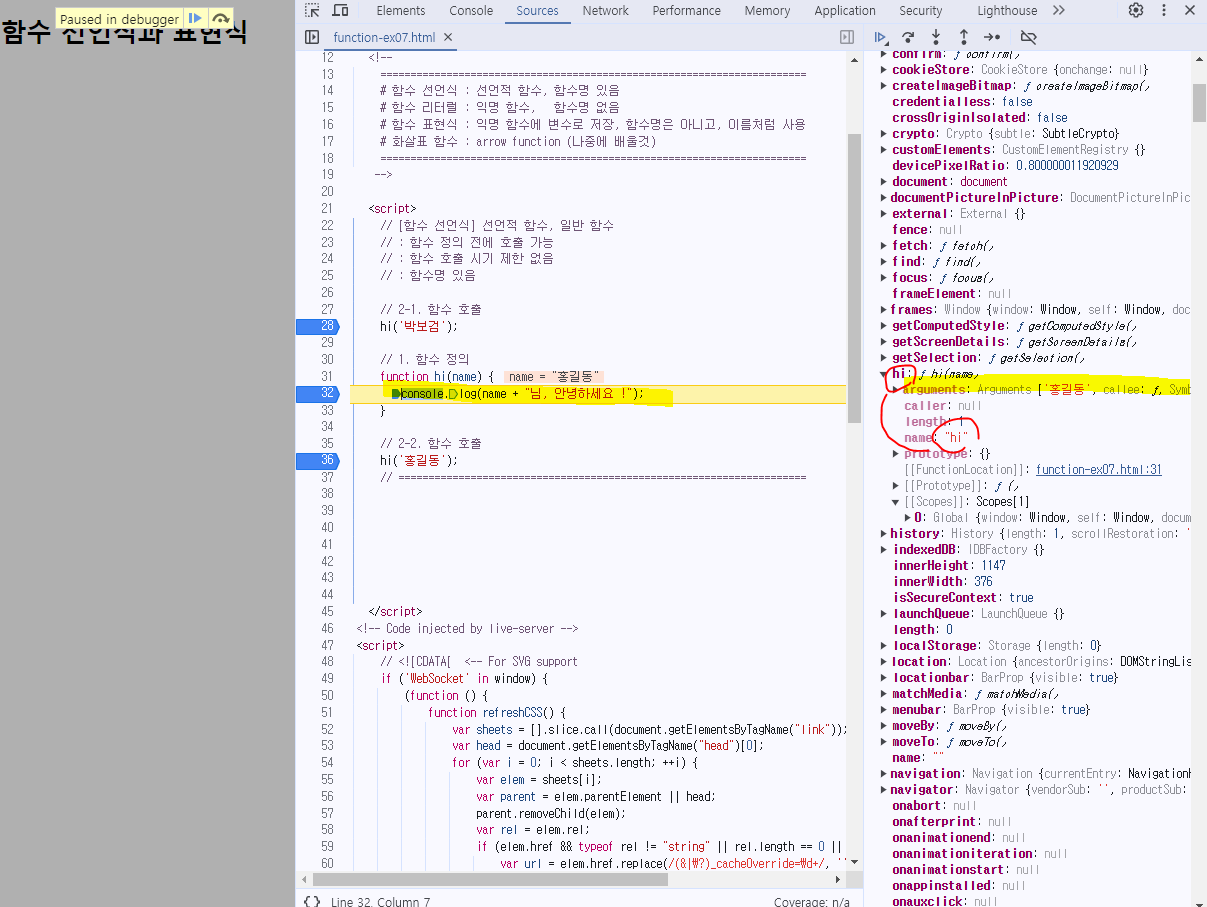Open DevTools settings gear
Screen dimensions: 1207x907
(x=1136, y=10)
